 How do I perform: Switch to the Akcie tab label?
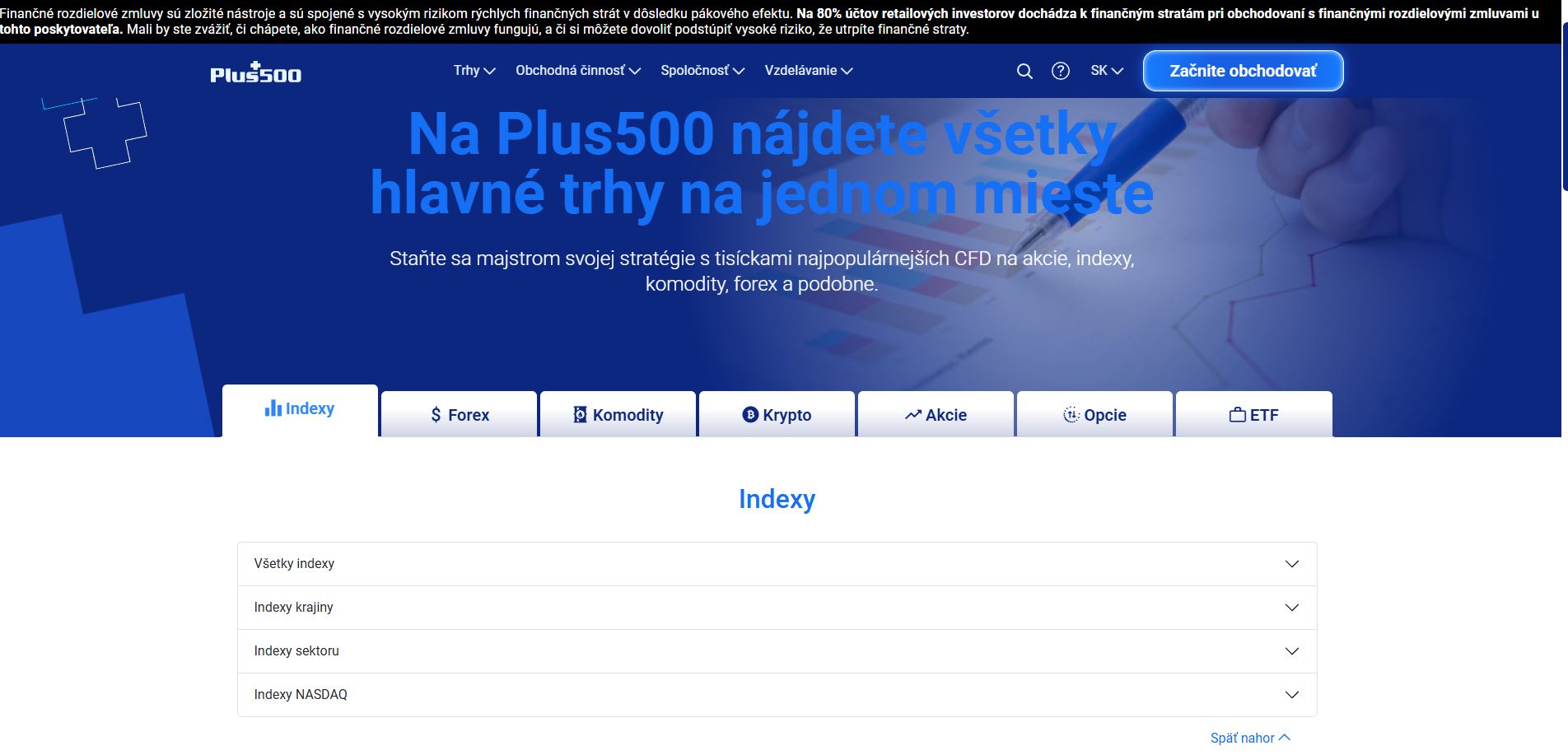tap(946, 415)
